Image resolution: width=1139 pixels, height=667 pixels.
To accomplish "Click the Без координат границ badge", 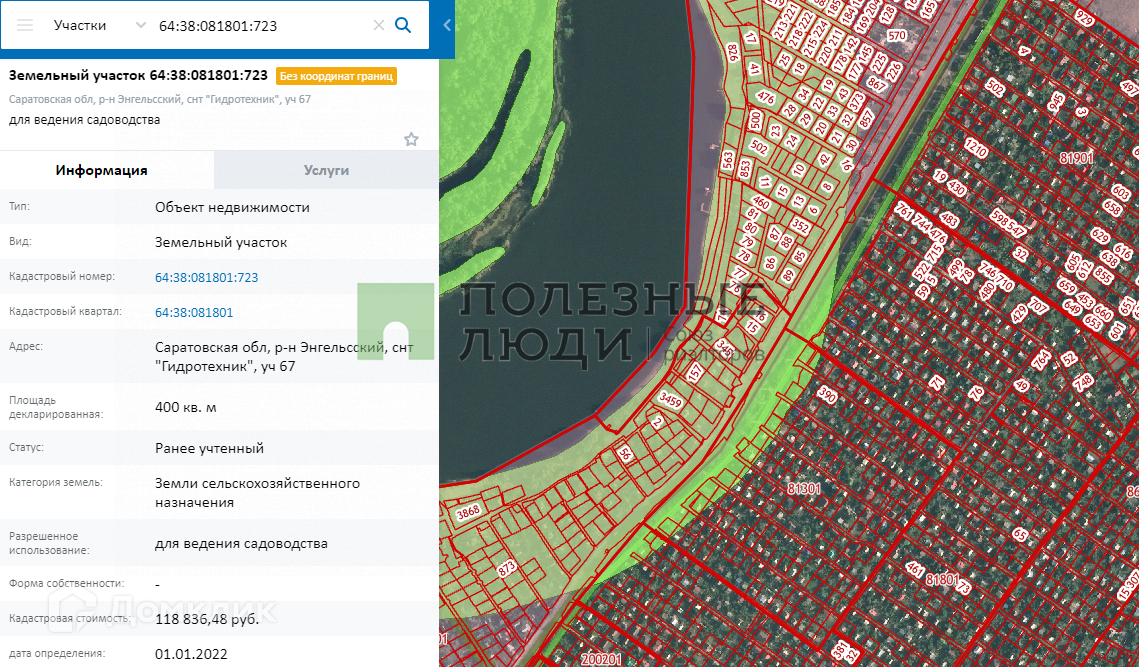I will [336, 76].
